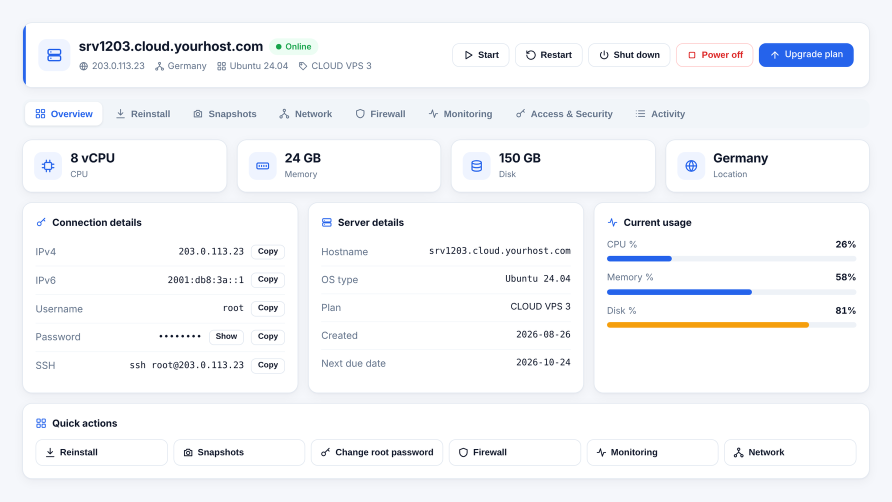Click the next due date 2026-10-24
The height and width of the screenshot is (502, 892).
pyautogui.click(x=543, y=363)
